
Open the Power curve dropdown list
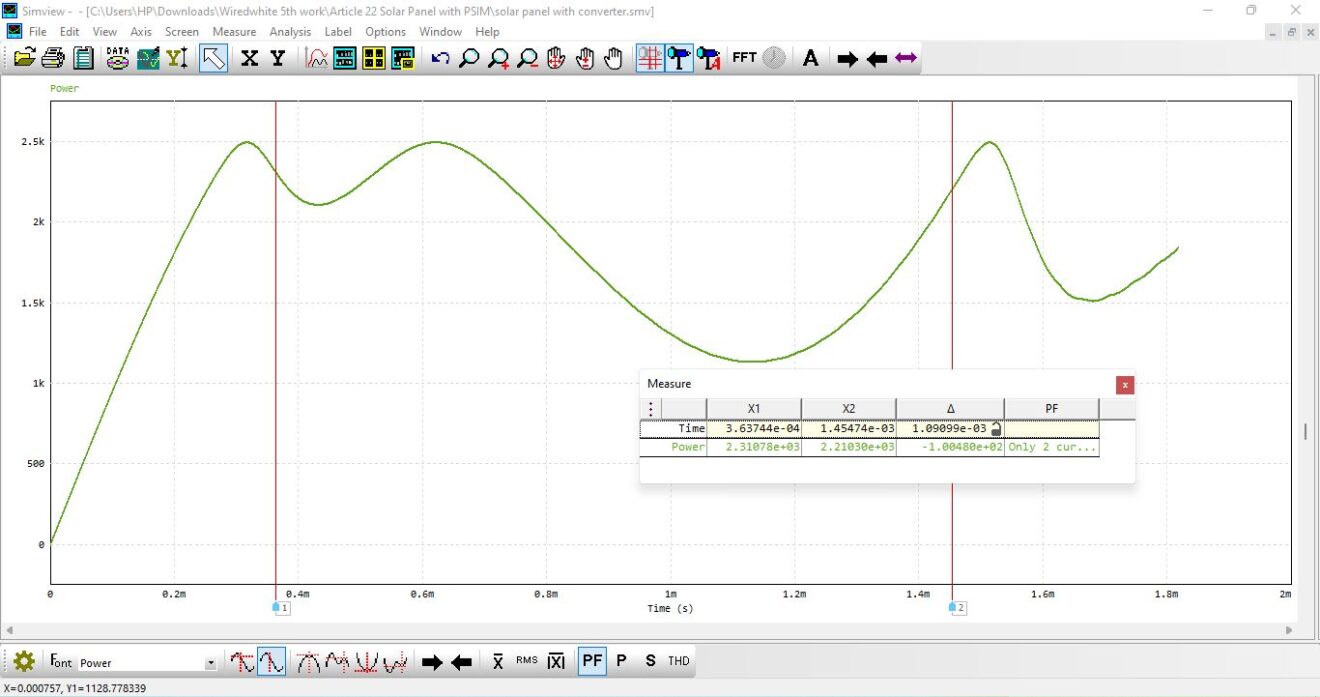point(210,662)
